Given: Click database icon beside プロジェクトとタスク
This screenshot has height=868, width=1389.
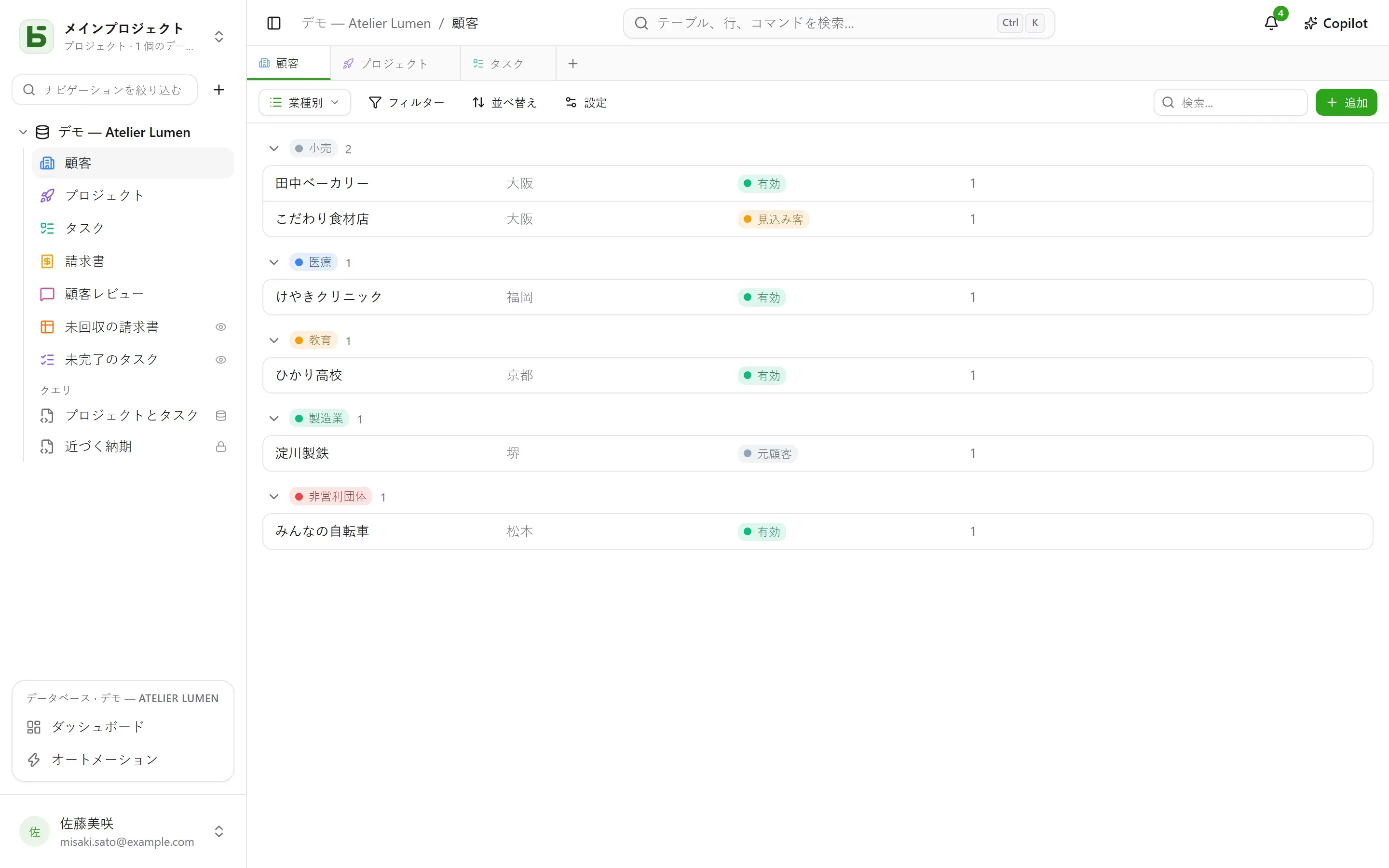Looking at the screenshot, I should (220, 416).
